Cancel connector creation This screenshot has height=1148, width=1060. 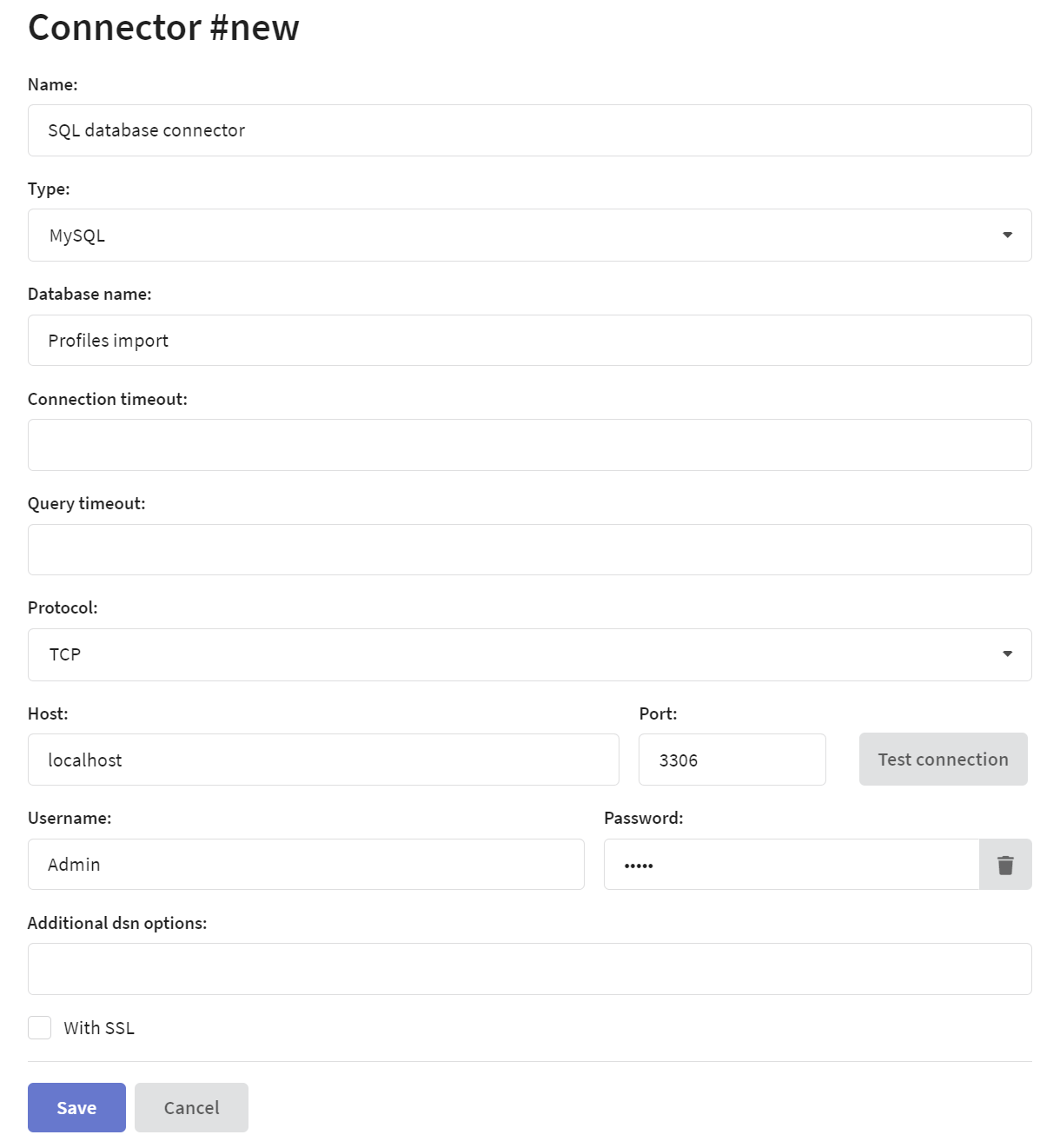point(191,1107)
